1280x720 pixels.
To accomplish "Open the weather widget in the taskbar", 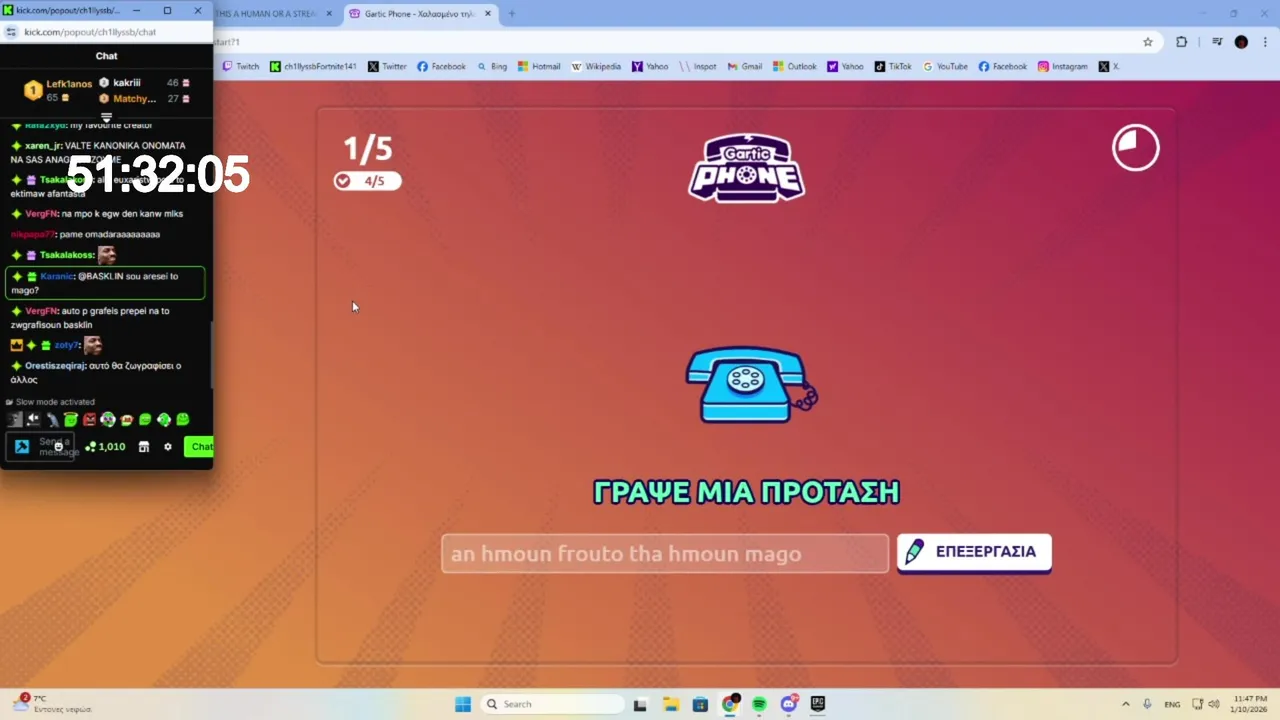I will tap(52, 704).
